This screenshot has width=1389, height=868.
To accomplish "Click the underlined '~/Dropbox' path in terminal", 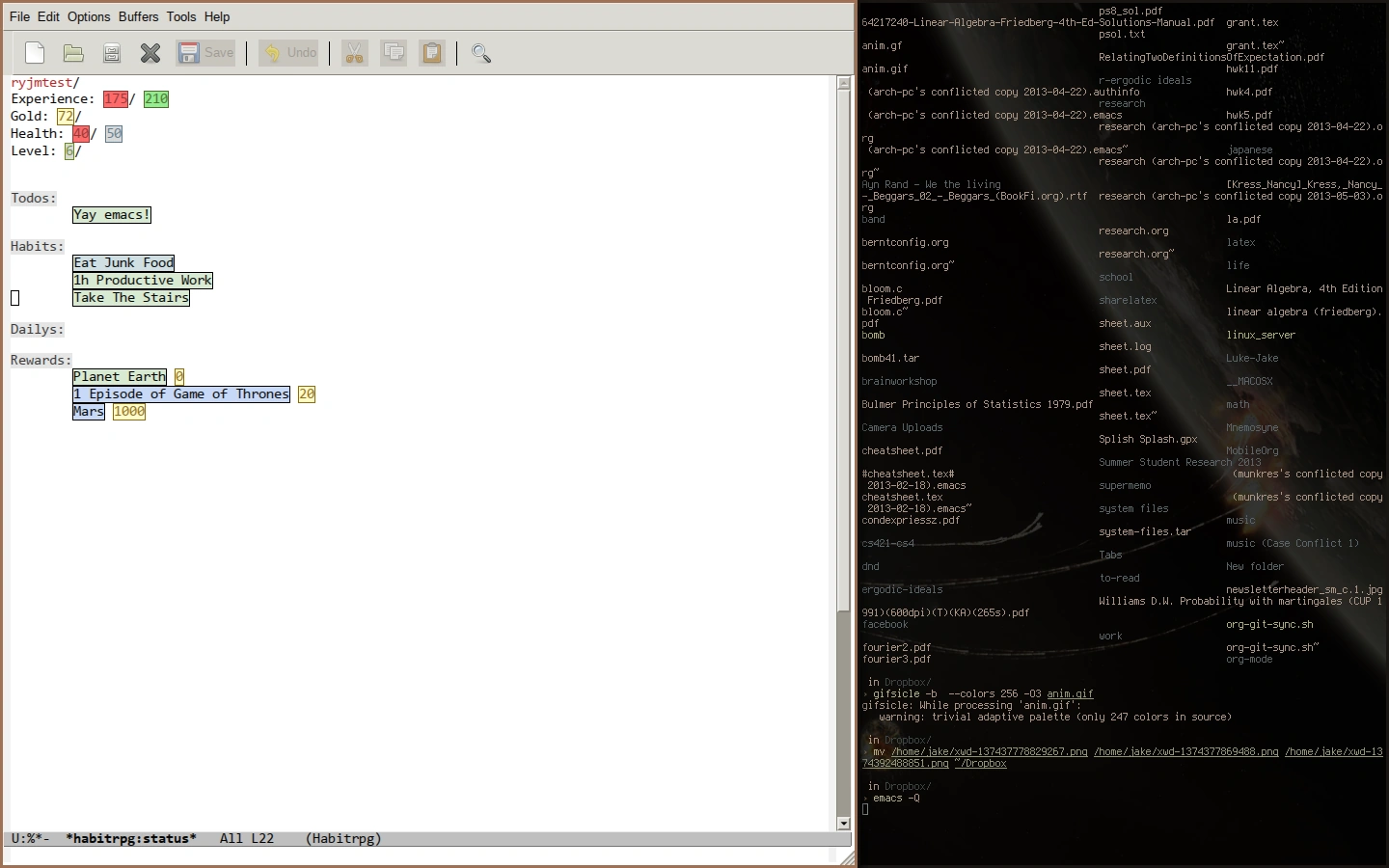I will click(981, 764).
